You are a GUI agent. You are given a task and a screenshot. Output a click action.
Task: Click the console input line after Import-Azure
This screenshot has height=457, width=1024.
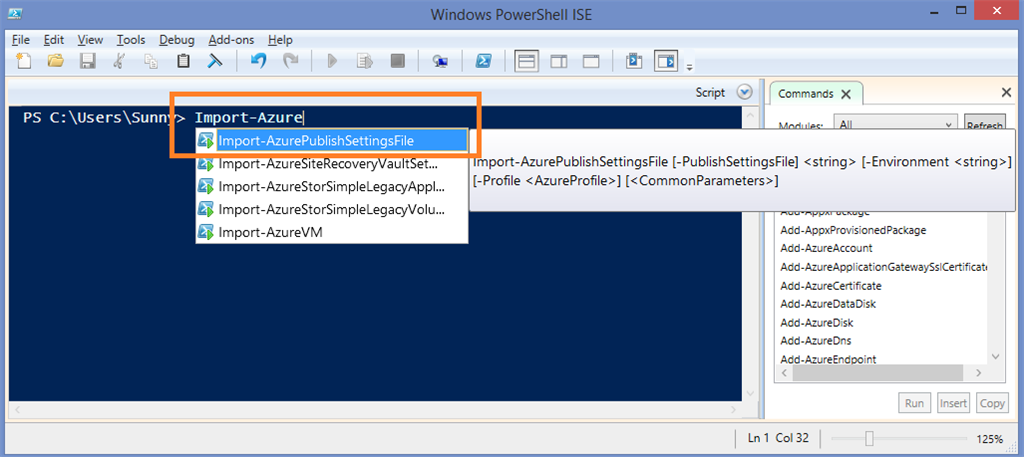coord(304,118)
